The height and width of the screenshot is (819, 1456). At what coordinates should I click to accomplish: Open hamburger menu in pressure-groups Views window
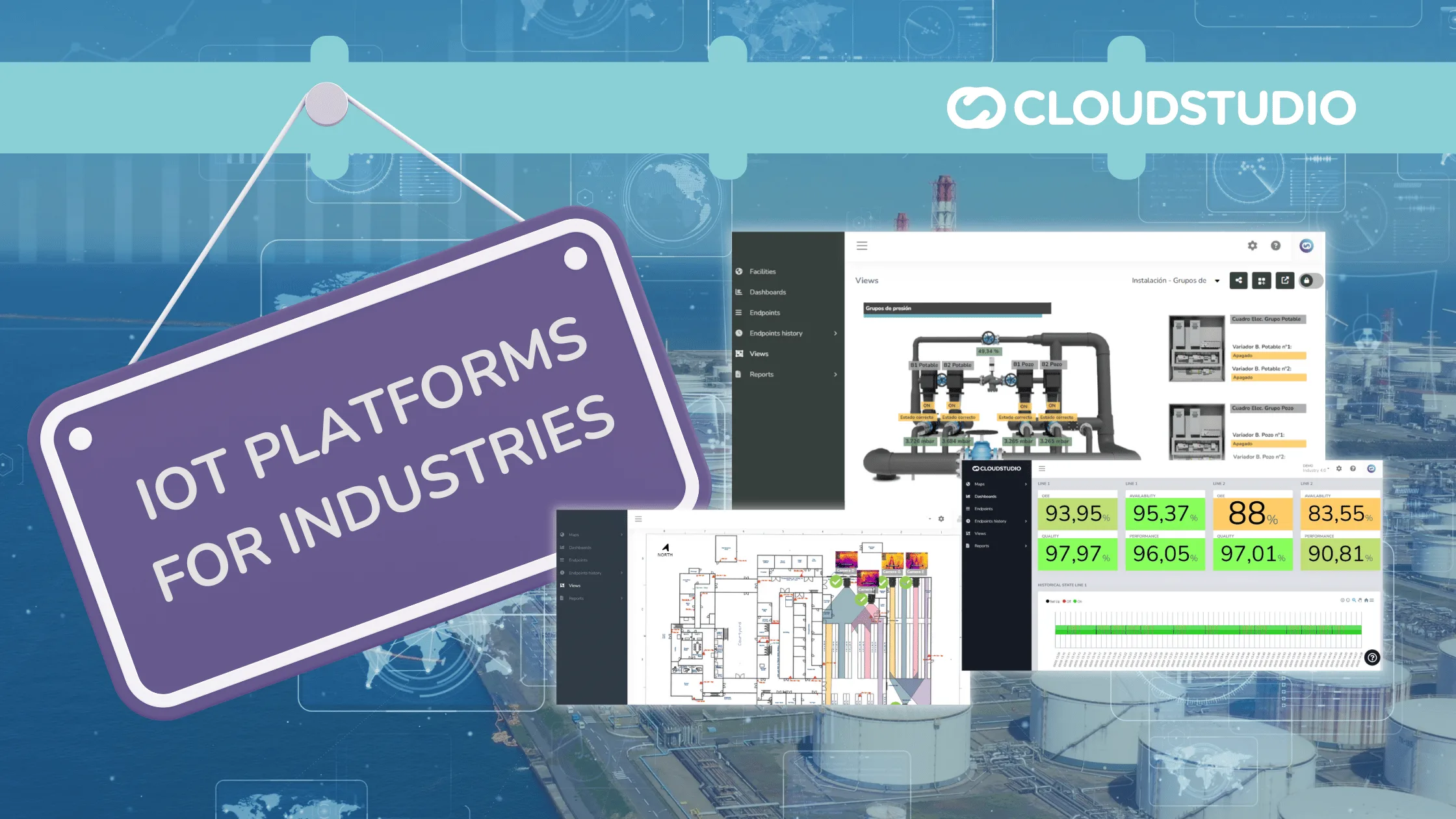point(862,246)
